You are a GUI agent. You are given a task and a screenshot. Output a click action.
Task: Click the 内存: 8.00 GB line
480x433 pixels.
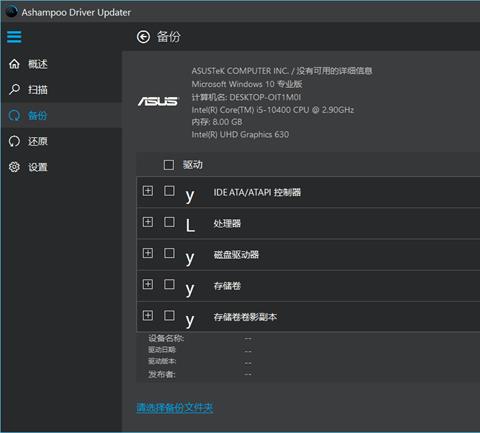pos(217,122)
